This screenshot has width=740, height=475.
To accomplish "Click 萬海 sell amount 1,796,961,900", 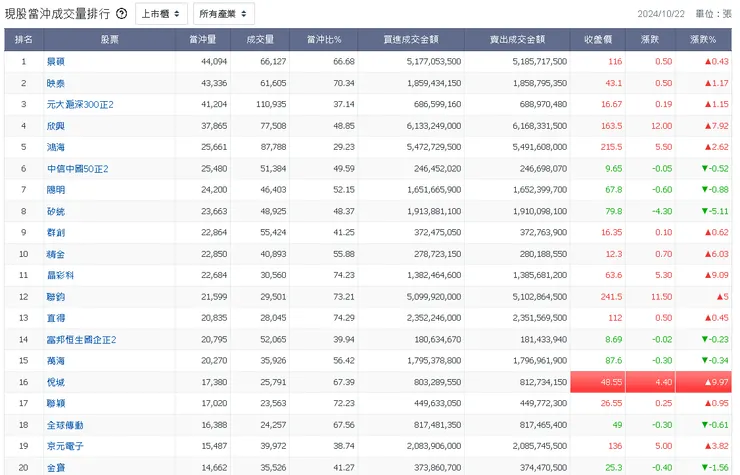I will point(539,361).
